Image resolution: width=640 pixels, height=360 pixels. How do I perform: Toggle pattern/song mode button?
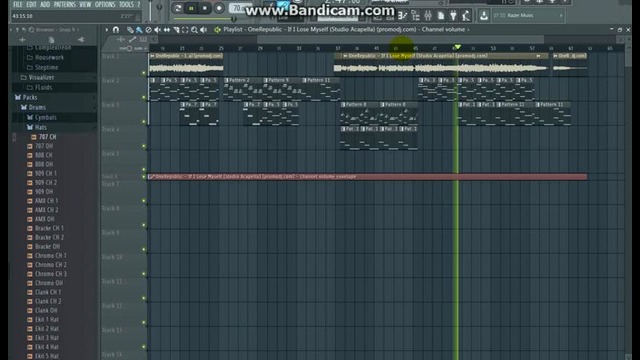[x=178, y=8]
